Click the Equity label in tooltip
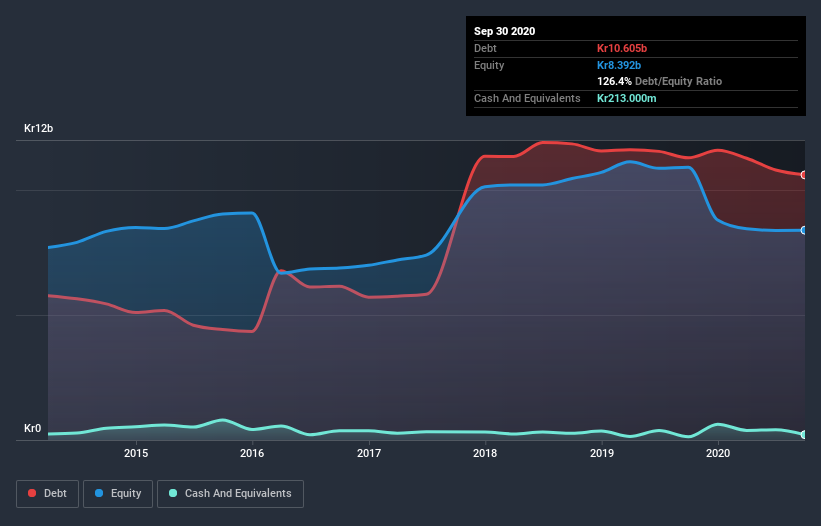The image size is (821, 526). (489, 65)
